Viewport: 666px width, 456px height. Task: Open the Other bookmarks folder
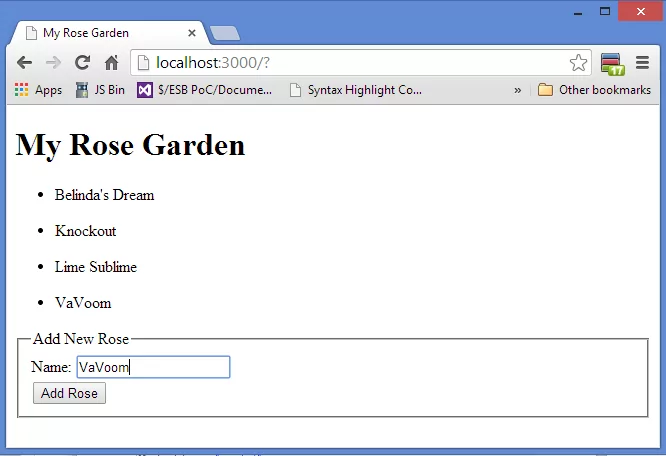point(594,90)
